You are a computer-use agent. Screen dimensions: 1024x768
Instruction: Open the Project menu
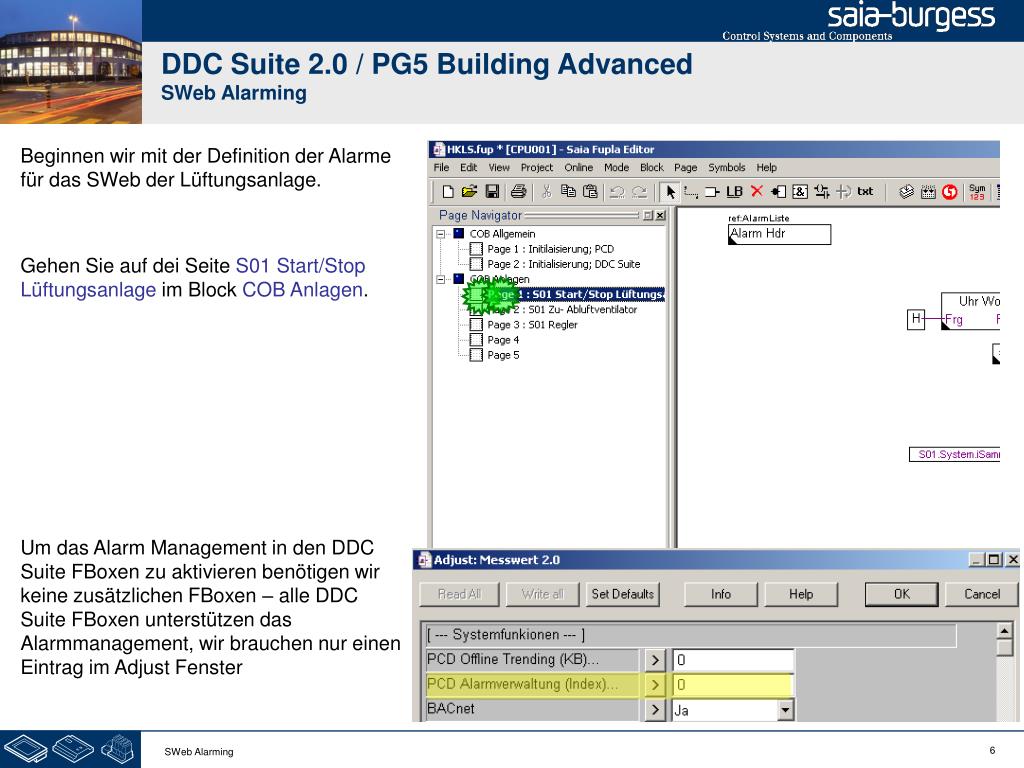(537, 168)
